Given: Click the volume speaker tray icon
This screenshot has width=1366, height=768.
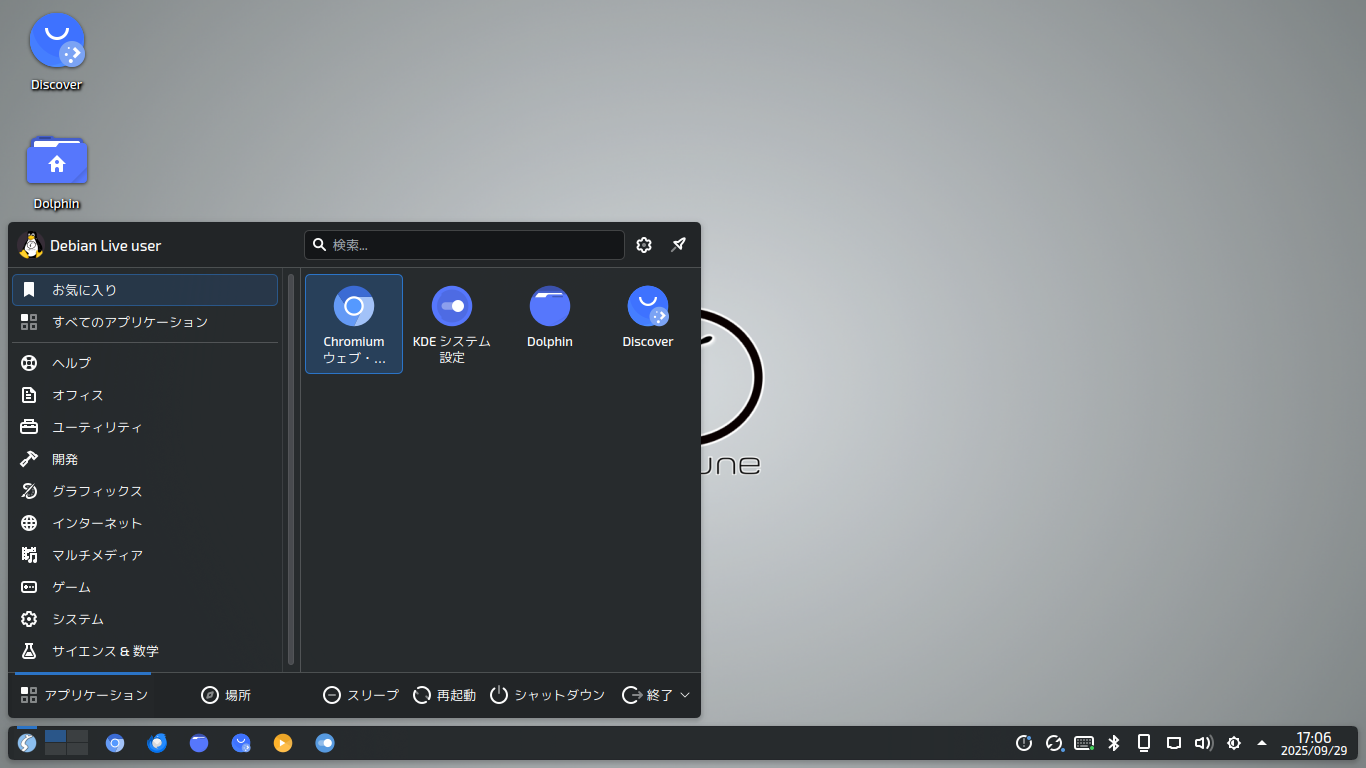Looking at the screenshot, I should coord(1204,743).
